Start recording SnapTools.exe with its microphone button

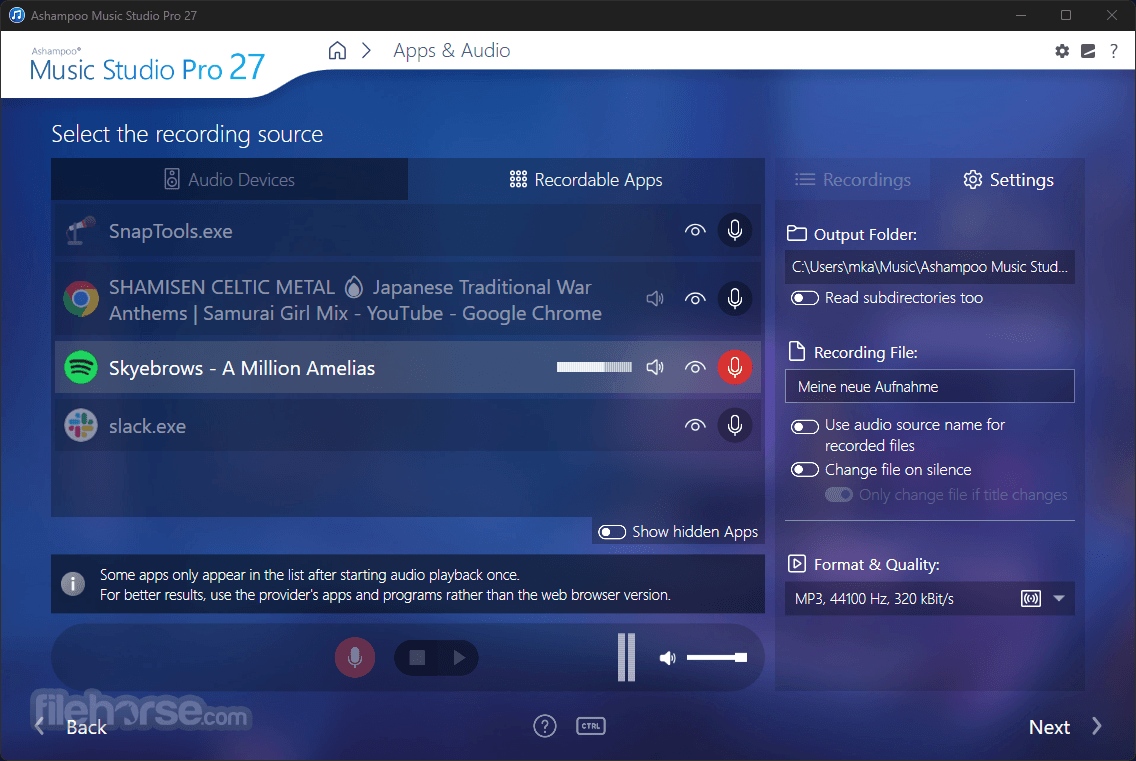pyautogui.click(x=735, y=230)
